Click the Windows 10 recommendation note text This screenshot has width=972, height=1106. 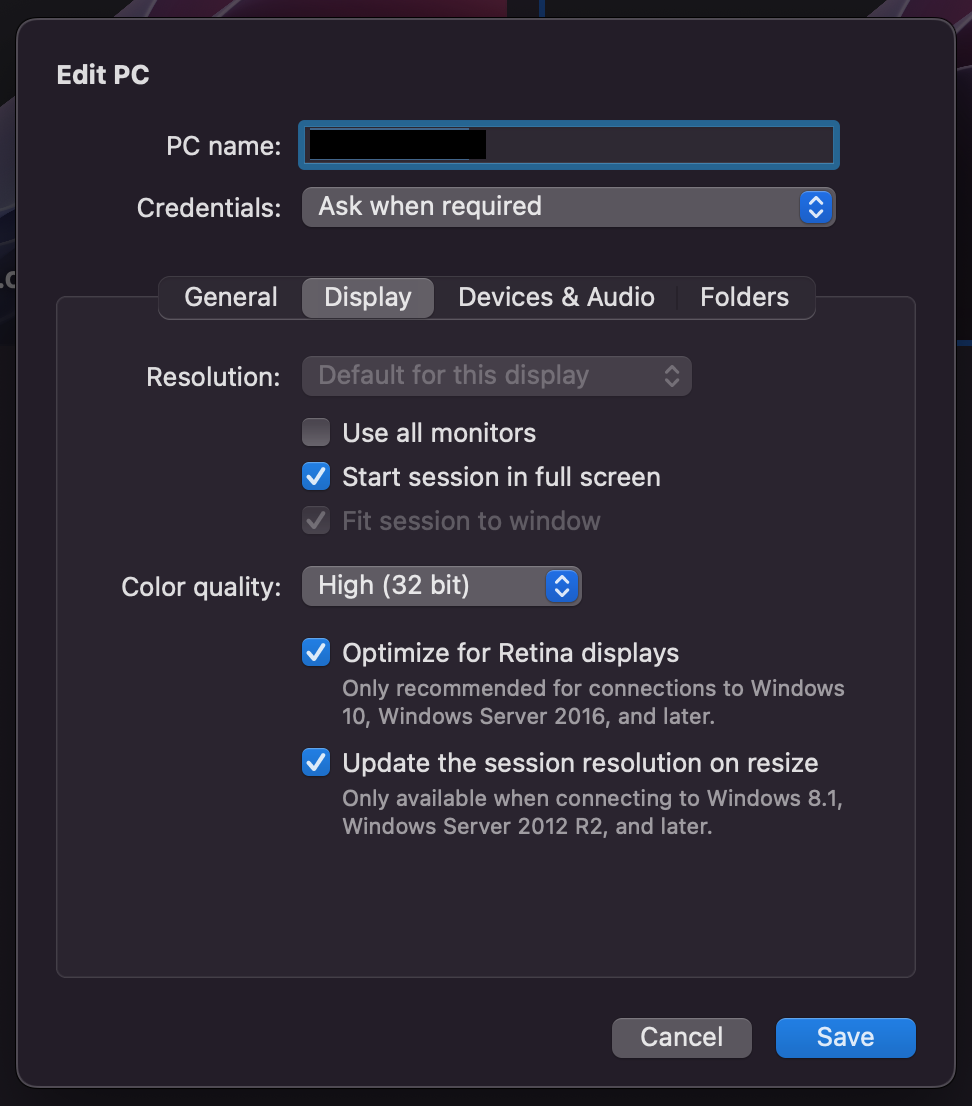point(593,702)
